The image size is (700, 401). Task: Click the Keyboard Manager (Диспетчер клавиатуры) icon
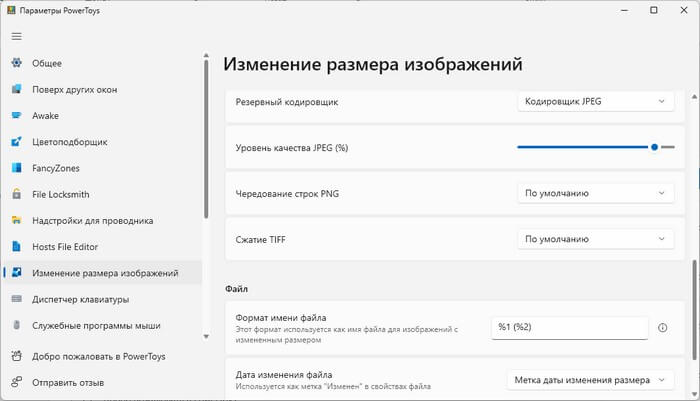point(17,299)
